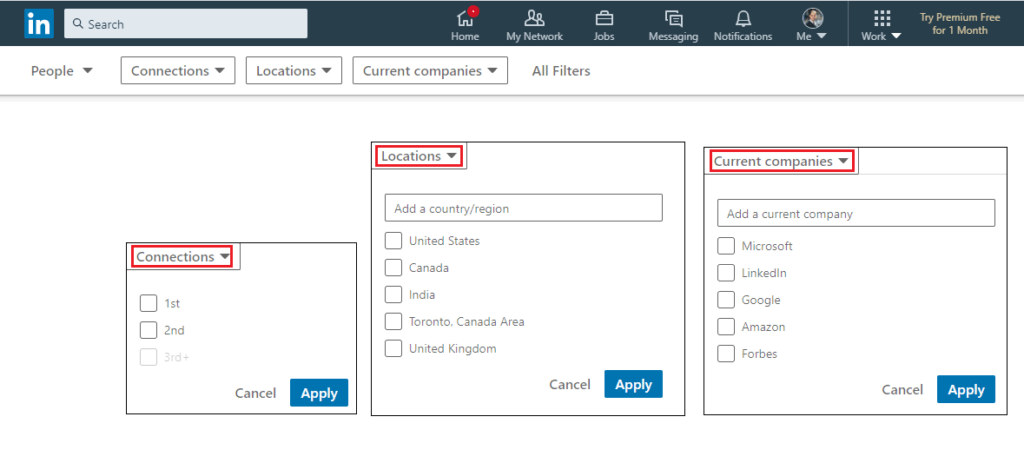Check the Notifications bell icon
The width and height of the screenshot is (1024, 463).
coord(743,18)
